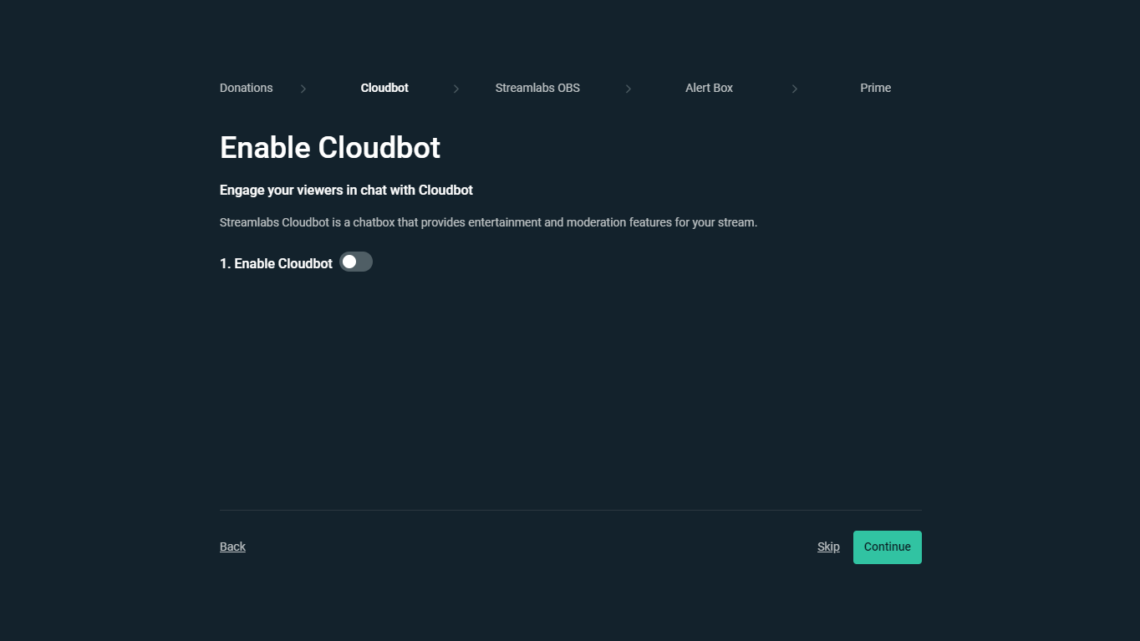Open the Streamlabs OBS setup step
Screen dimensions: 1140x641
coord(538,88)
